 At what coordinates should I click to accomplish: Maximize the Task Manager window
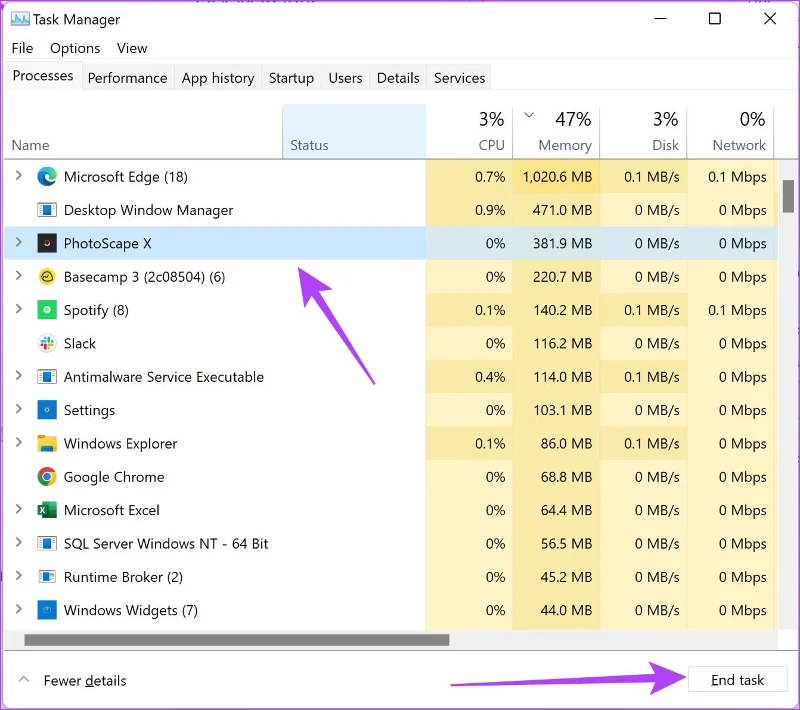coord(715,19)
